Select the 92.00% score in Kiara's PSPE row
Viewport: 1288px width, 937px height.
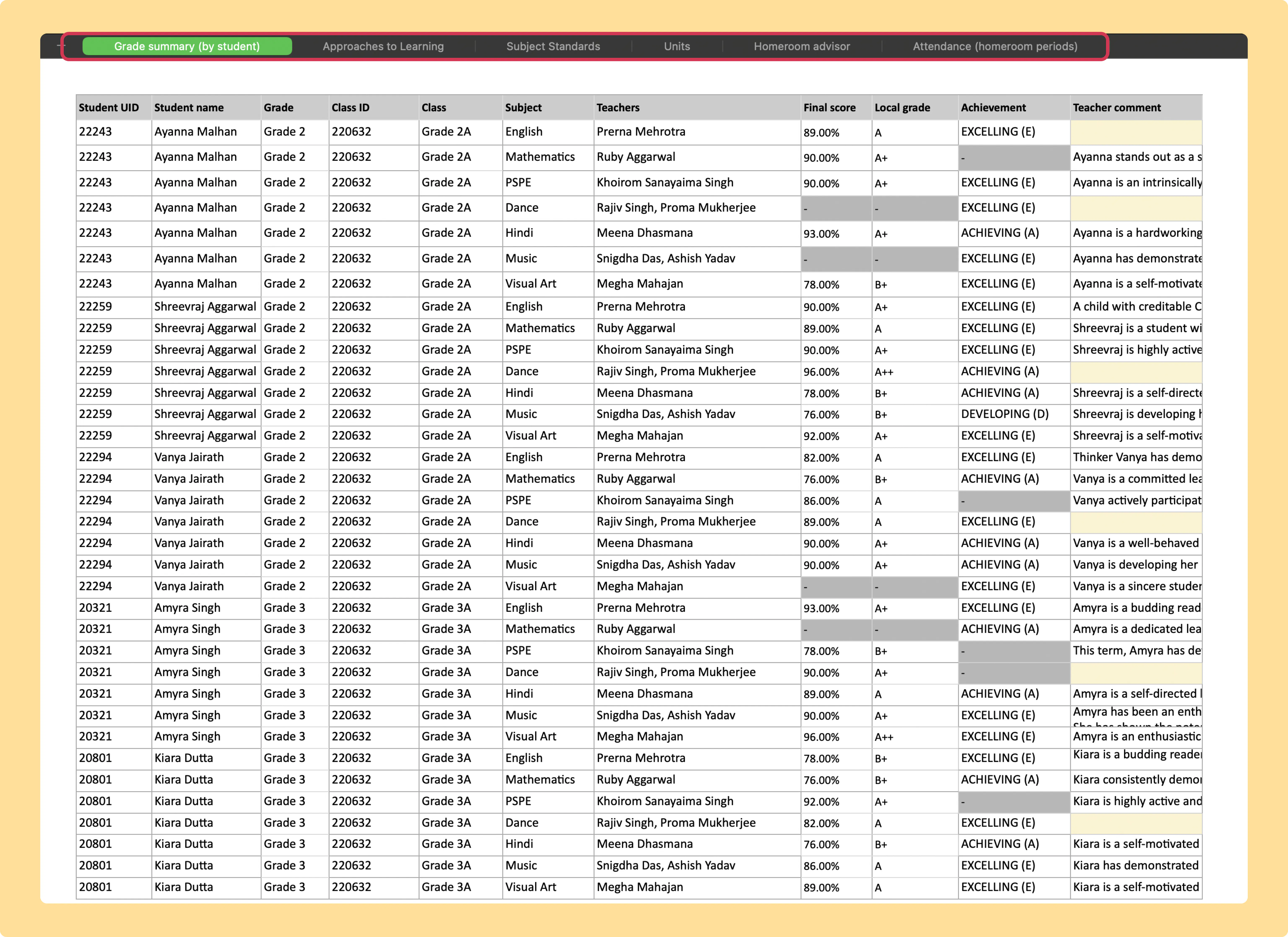[836, 802]
